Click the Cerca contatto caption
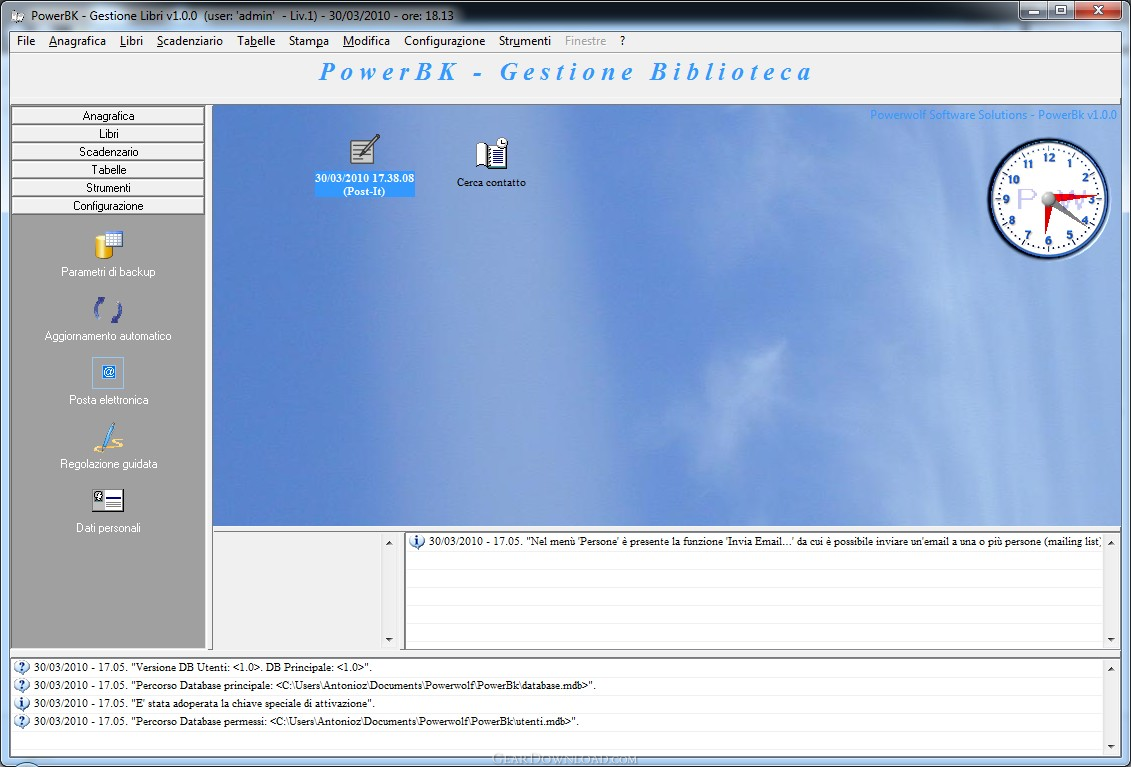 point(491,183)
